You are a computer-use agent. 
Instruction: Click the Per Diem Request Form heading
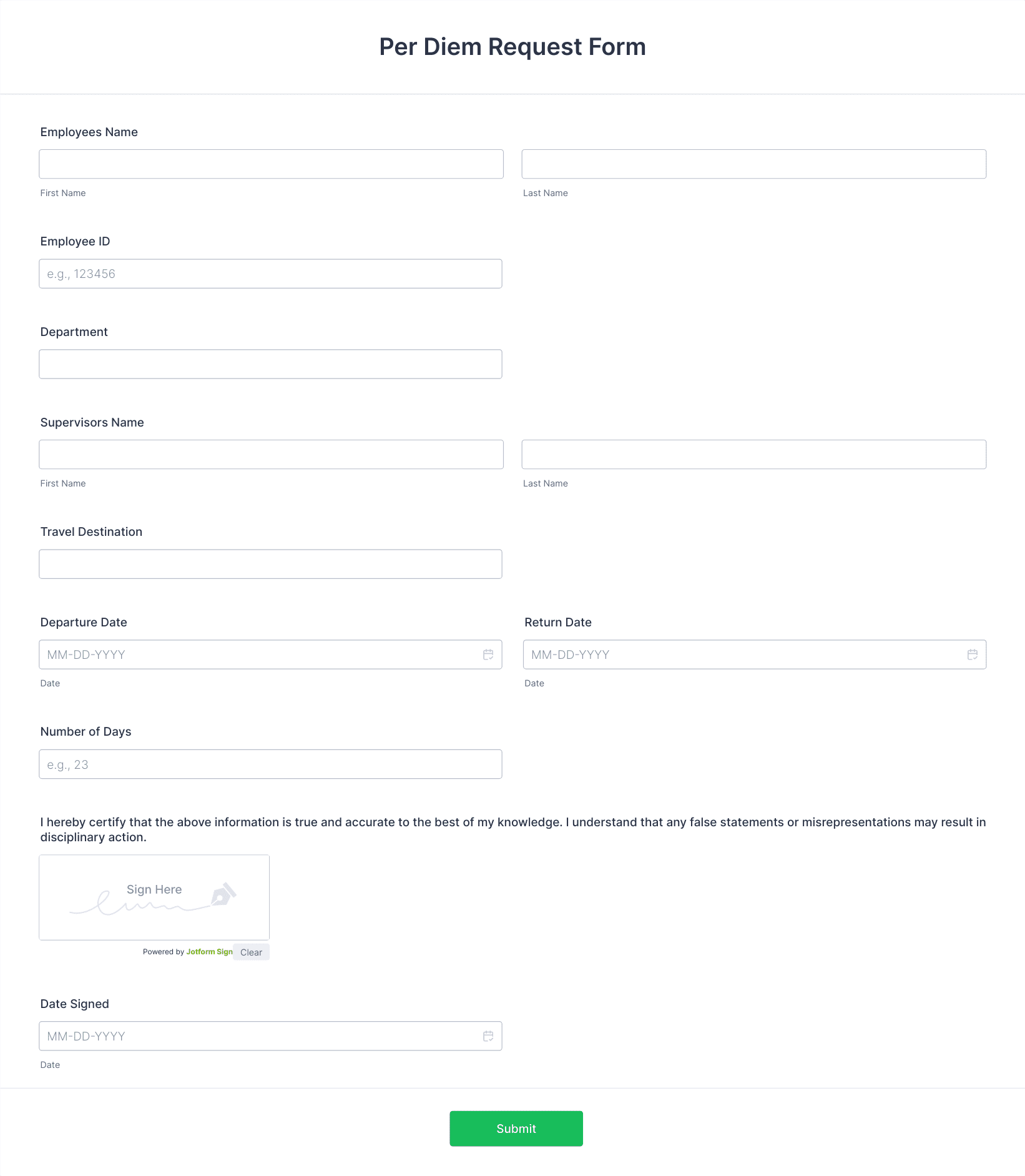click(x=512, y=47)
